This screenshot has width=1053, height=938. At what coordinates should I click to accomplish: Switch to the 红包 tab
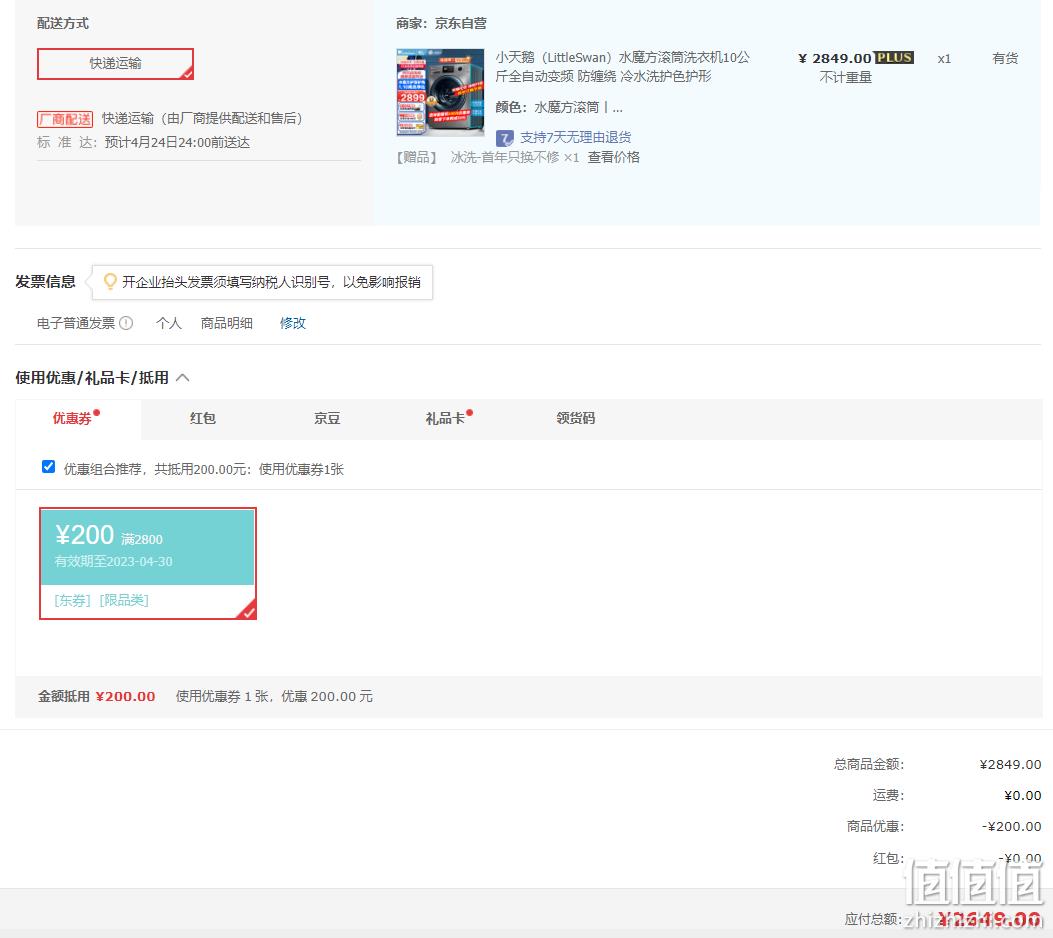202,418
